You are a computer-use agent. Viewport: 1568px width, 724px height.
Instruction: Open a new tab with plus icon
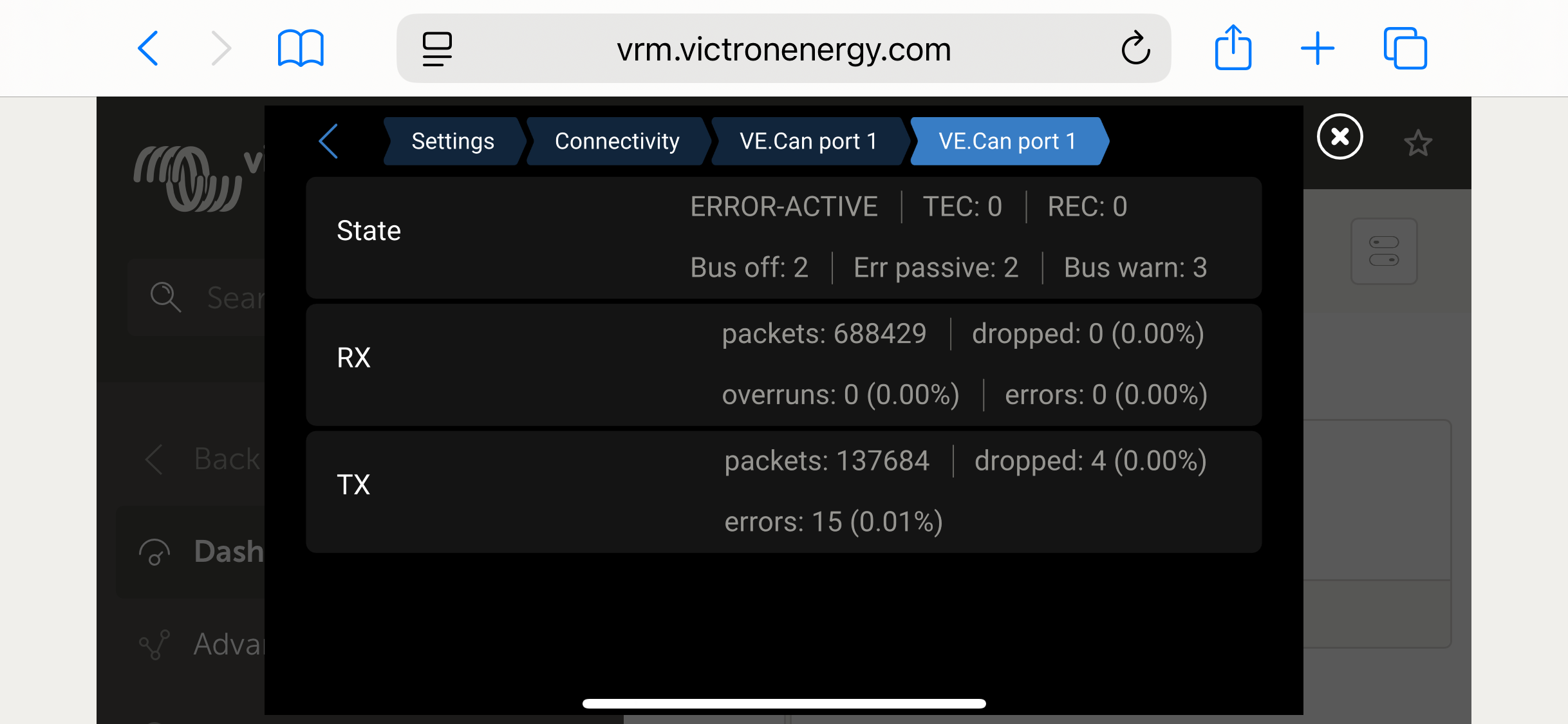(1317, 49)
